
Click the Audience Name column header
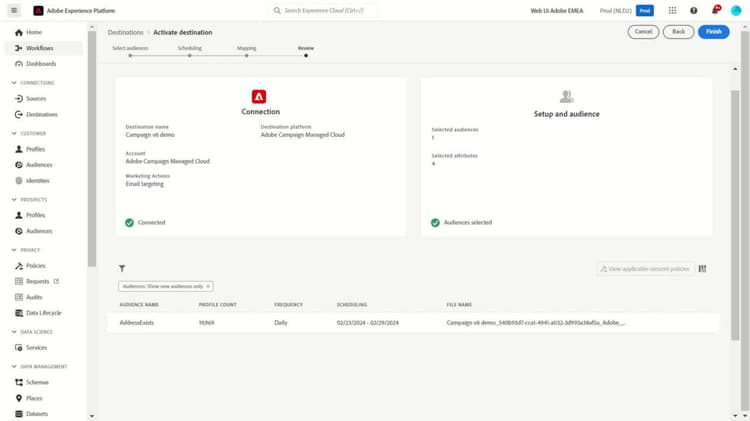(x=139, y=305)
